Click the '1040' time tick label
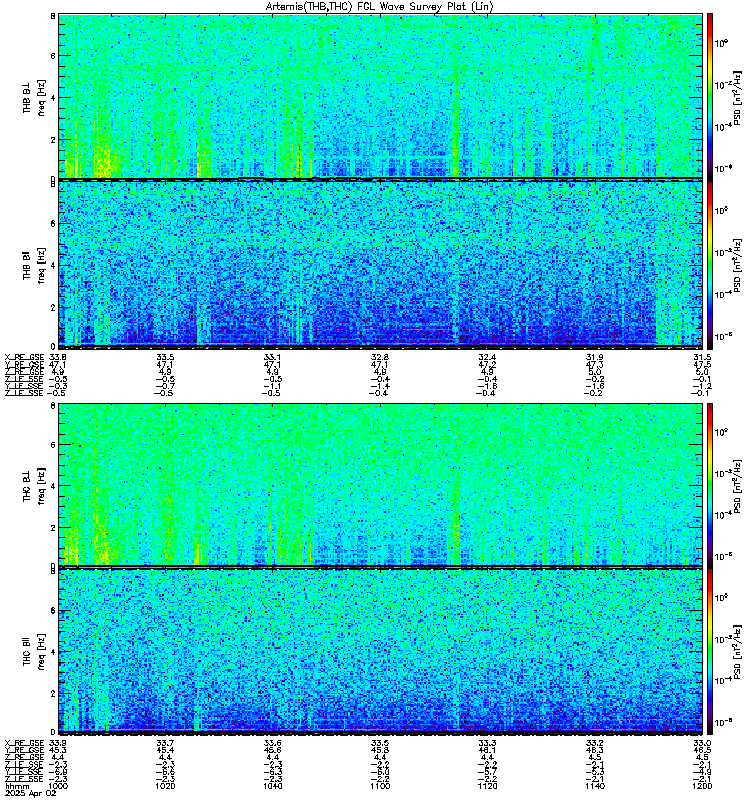750x800 pixels. [272, 786]
